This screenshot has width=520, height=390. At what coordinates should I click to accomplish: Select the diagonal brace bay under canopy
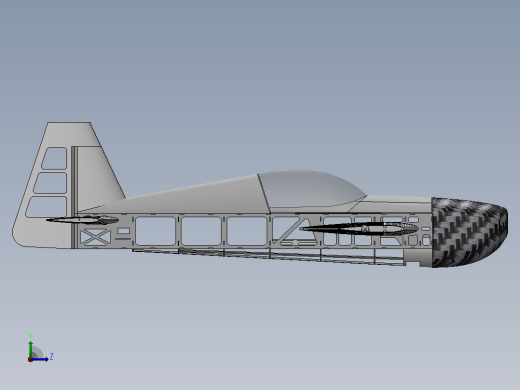point(295,231)
